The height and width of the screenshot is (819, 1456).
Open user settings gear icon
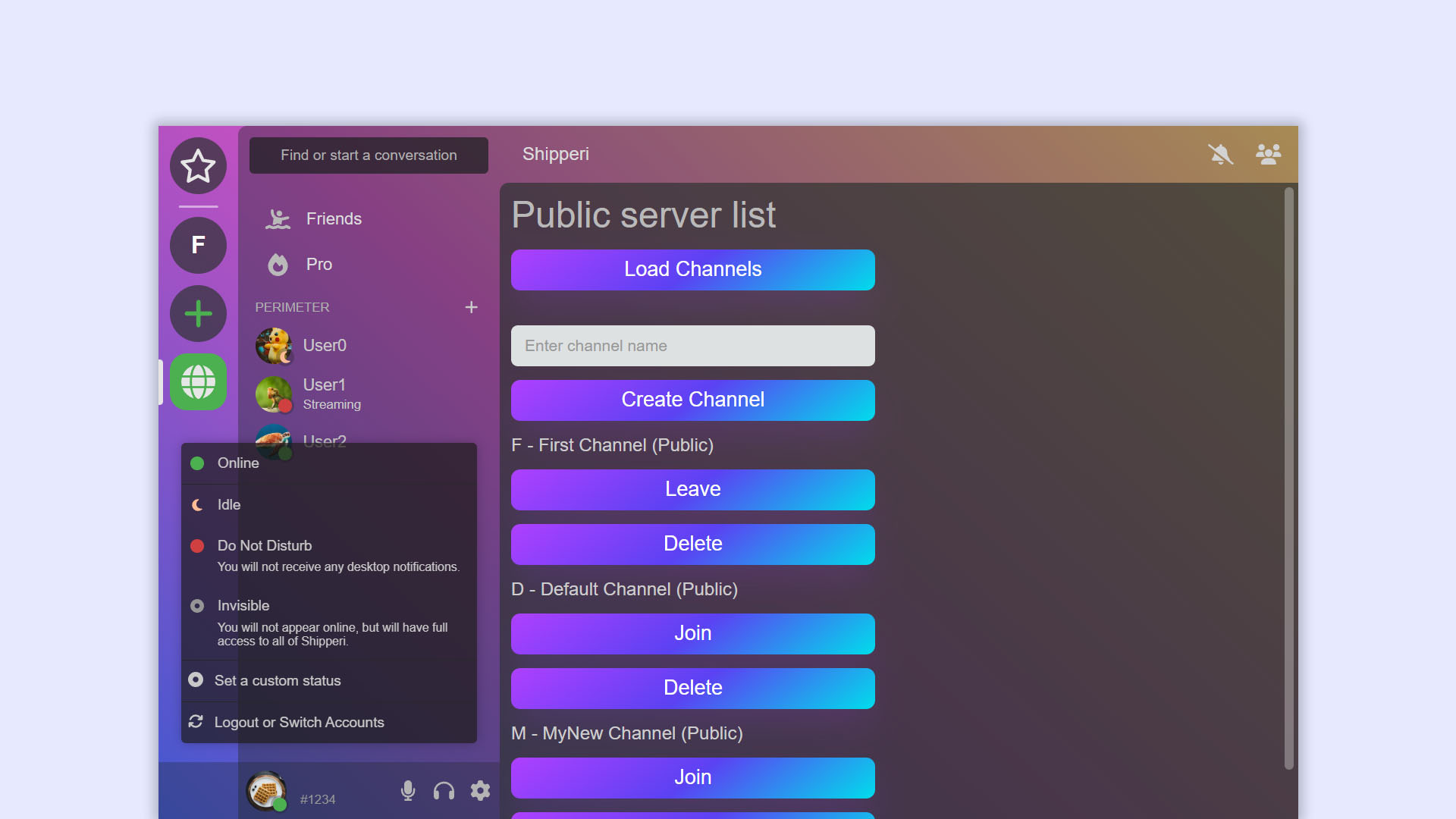tap(480, 791)
